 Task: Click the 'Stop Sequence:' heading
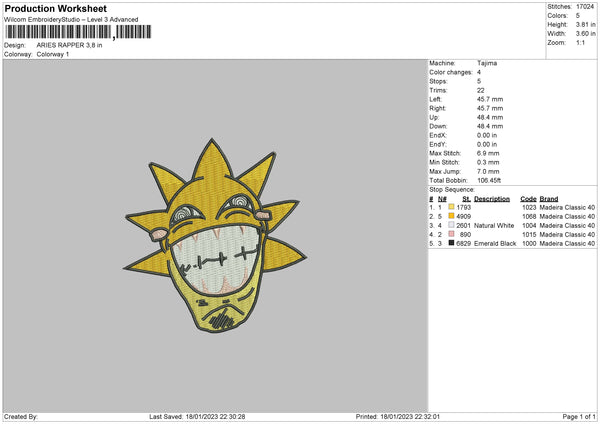pos(452,190)
